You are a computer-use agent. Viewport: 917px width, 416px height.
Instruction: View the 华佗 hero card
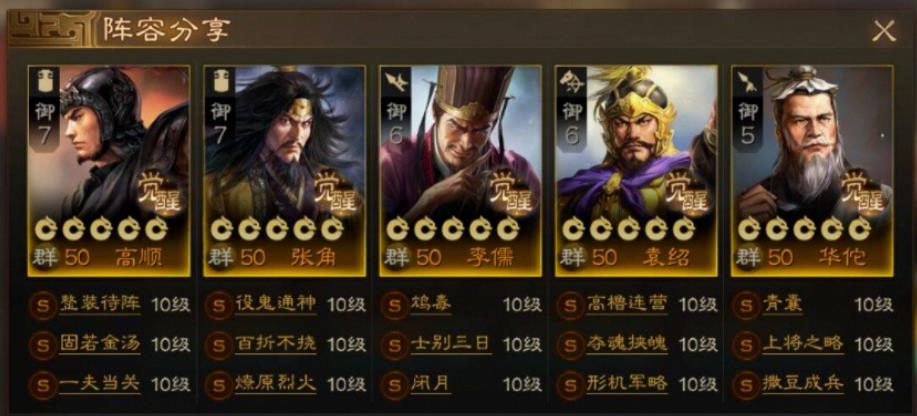click(x=812, y=170)
